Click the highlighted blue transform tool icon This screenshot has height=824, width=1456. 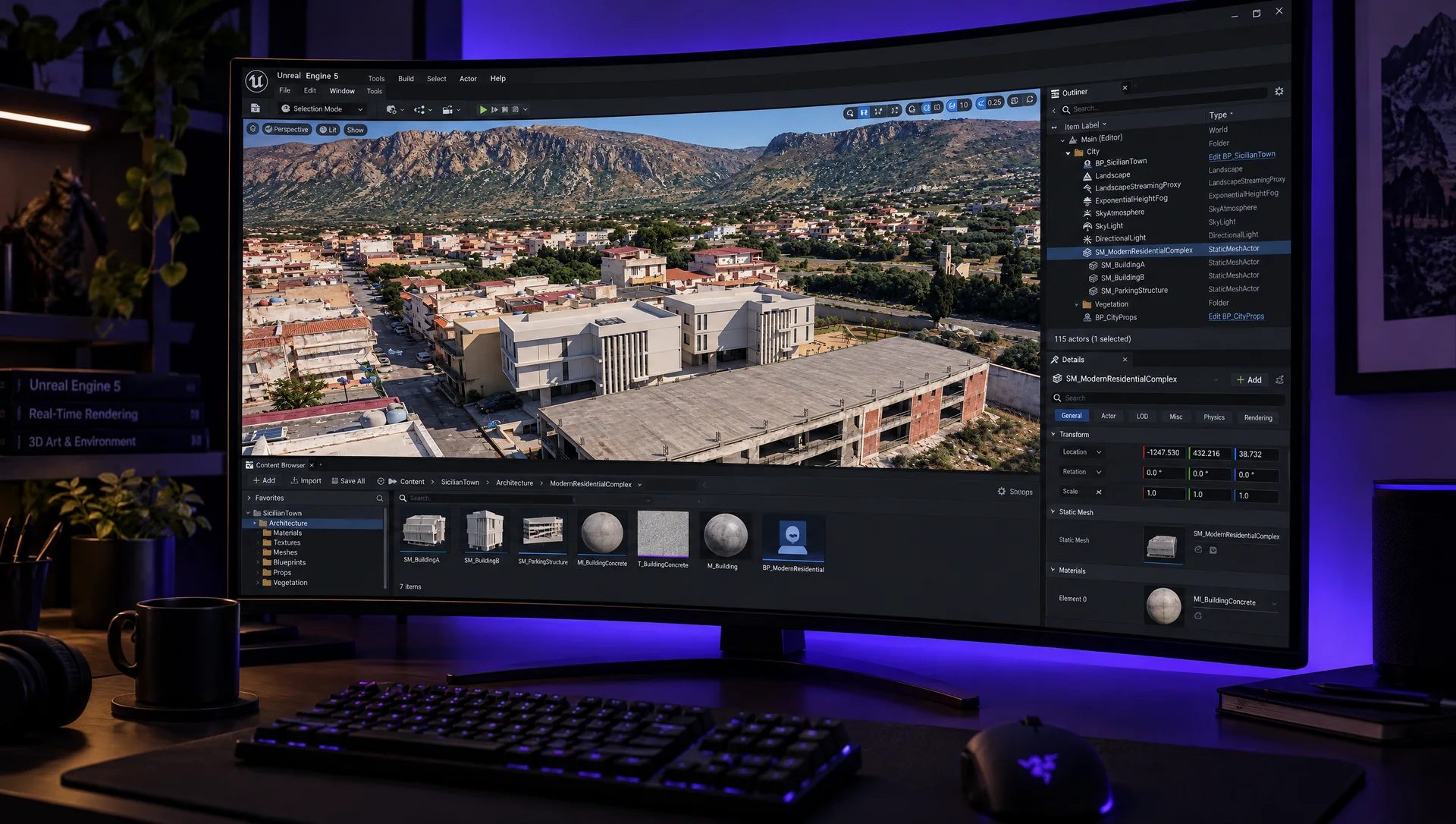point(864,112)
